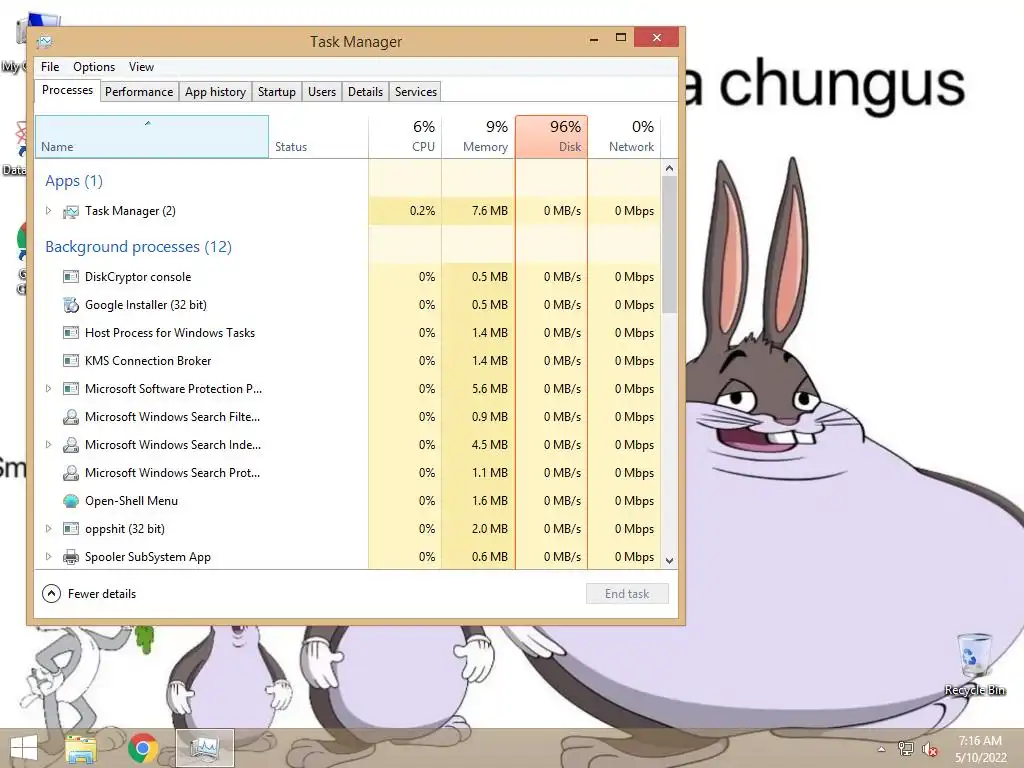
Task: Select the 'DiskCryptor console' process name
Action: [x=138, y=277]
